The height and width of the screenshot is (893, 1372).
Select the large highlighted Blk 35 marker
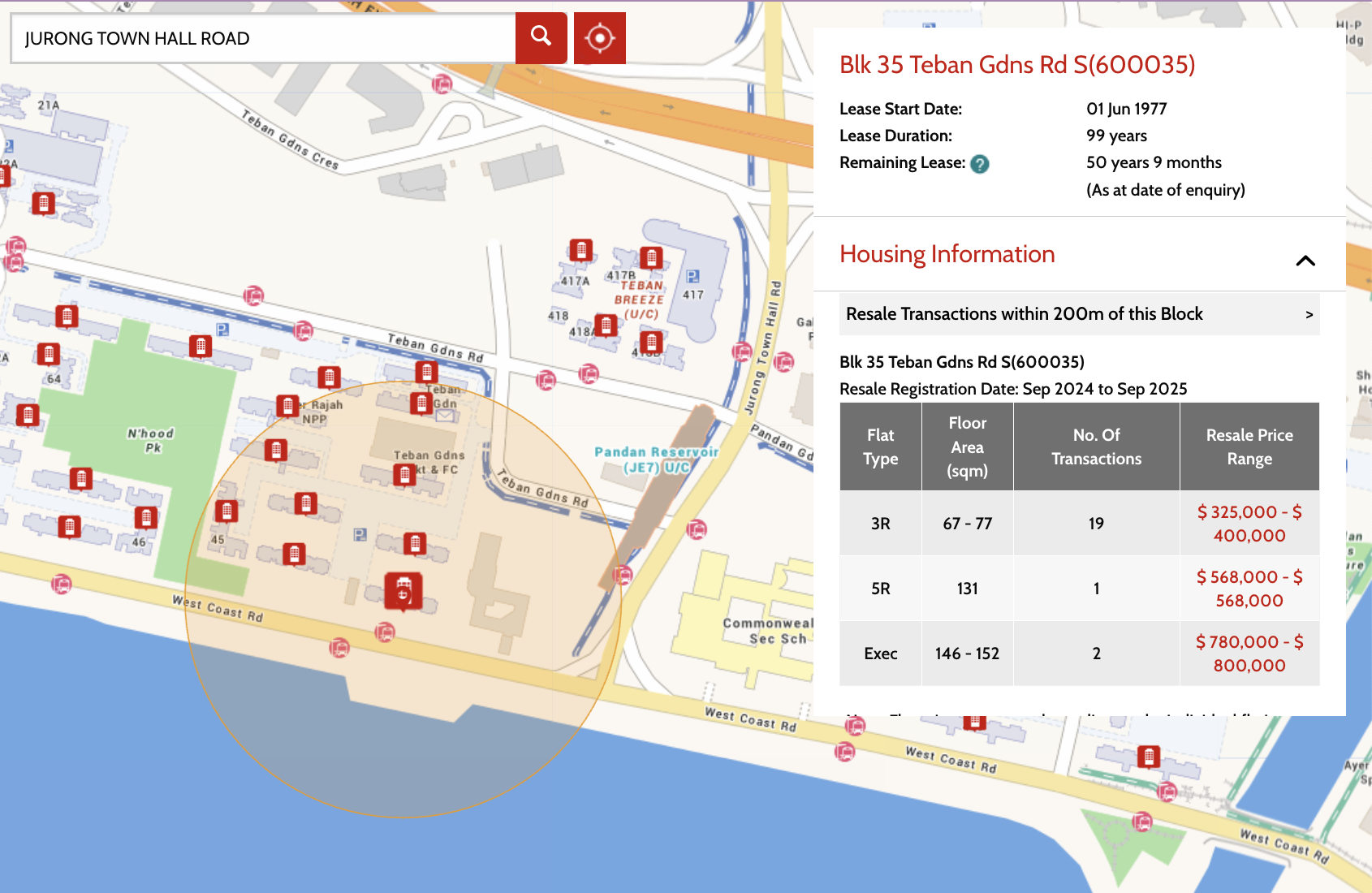click(x=403, y=591)
